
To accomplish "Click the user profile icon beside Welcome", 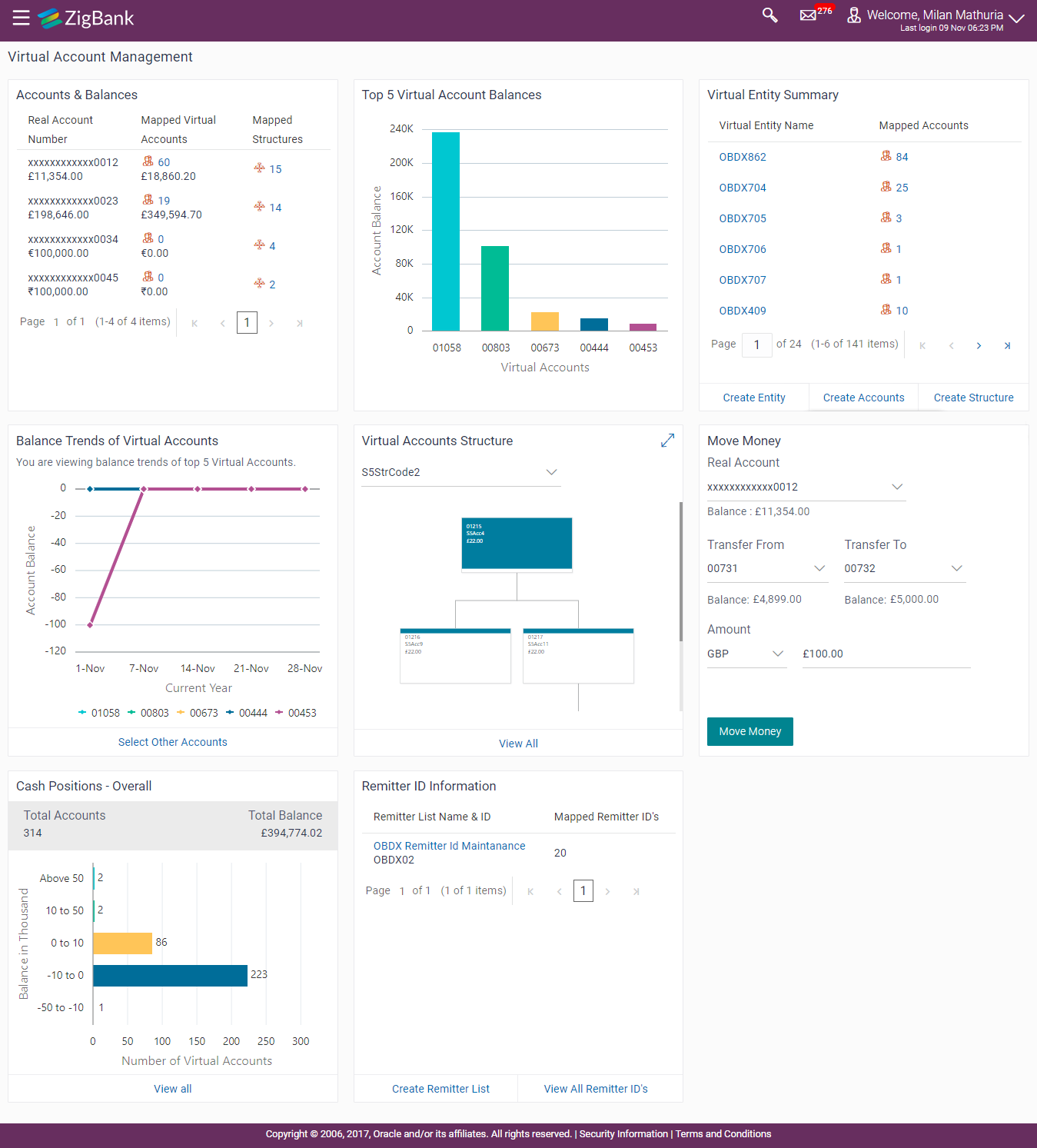I will point(853,15).
